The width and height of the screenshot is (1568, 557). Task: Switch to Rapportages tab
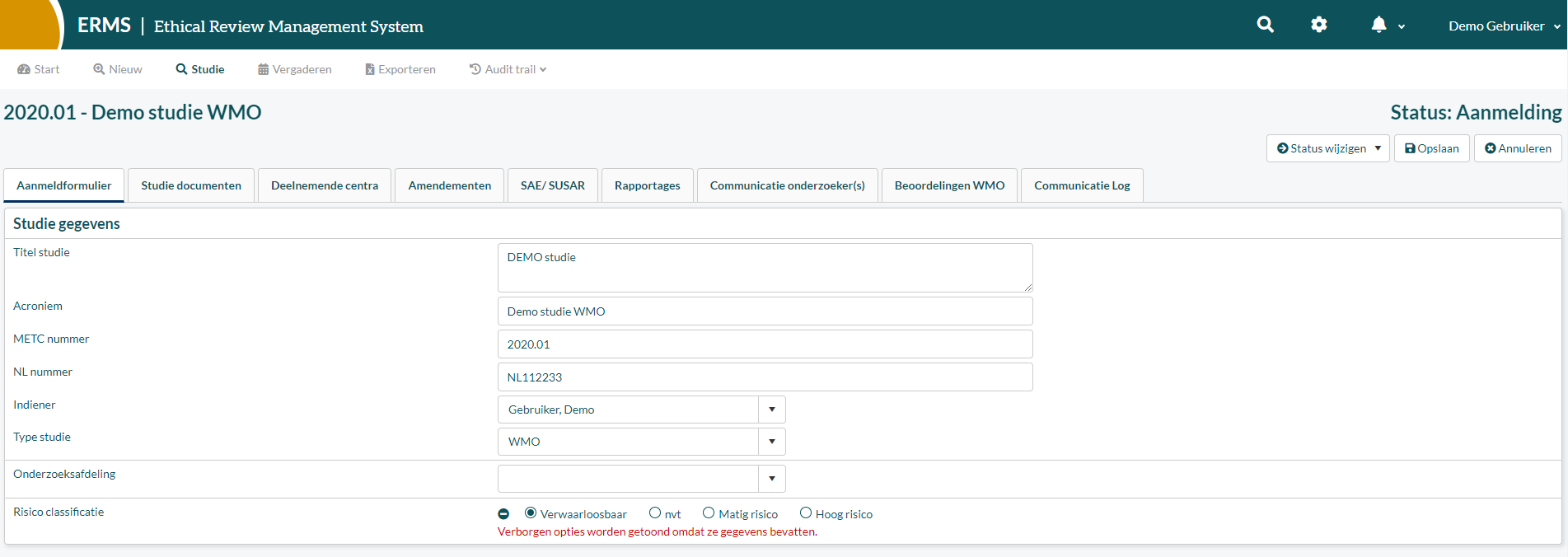pyautogui.click(x=648, y=185)
